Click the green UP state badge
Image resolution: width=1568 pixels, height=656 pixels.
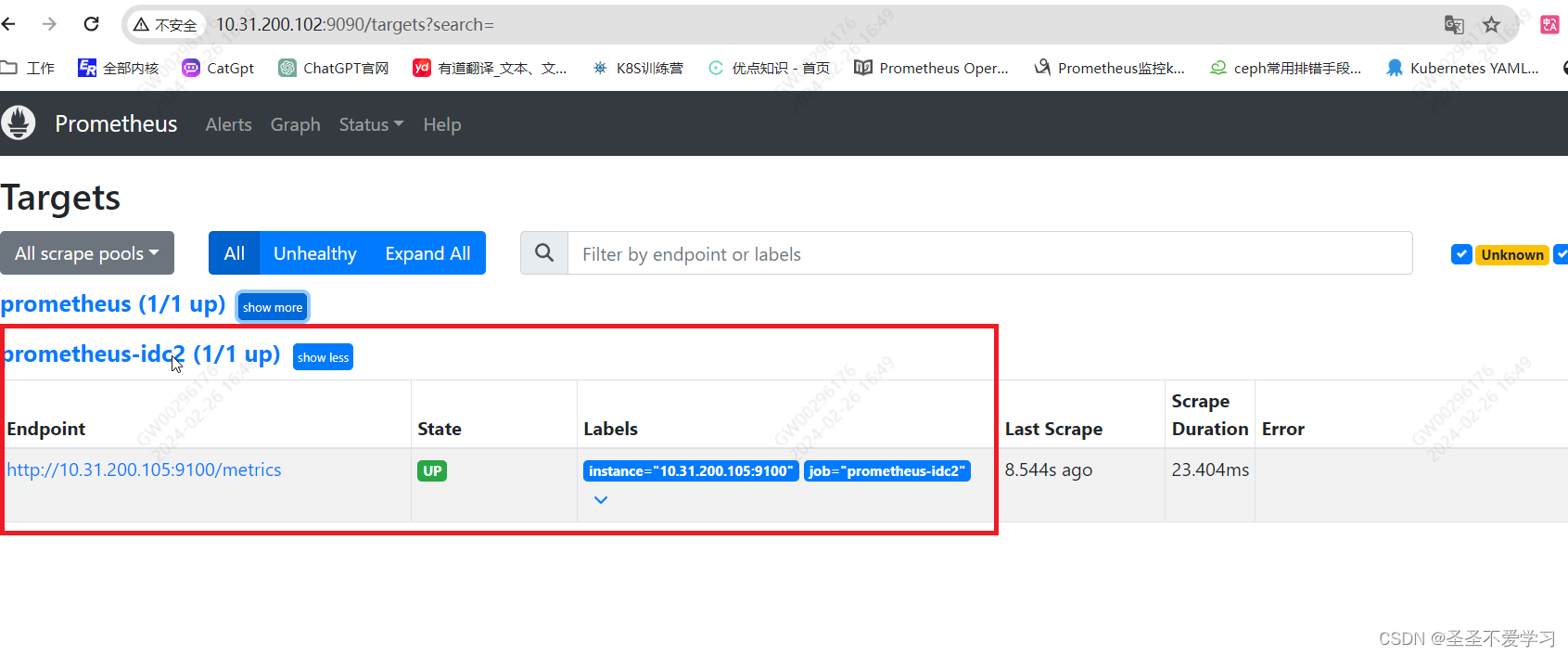[x=432, y=470]
